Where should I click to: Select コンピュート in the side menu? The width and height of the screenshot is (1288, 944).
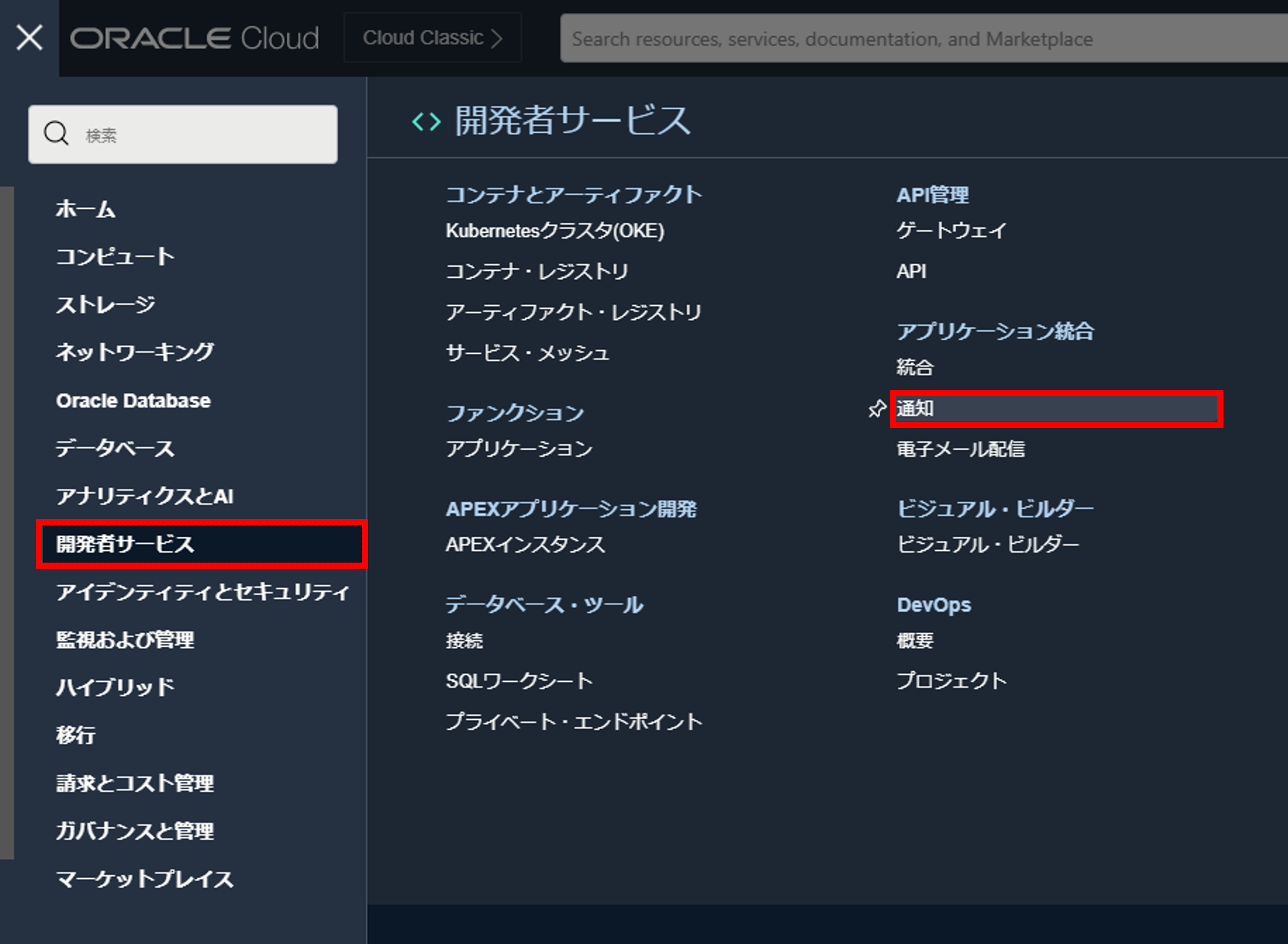116,257
